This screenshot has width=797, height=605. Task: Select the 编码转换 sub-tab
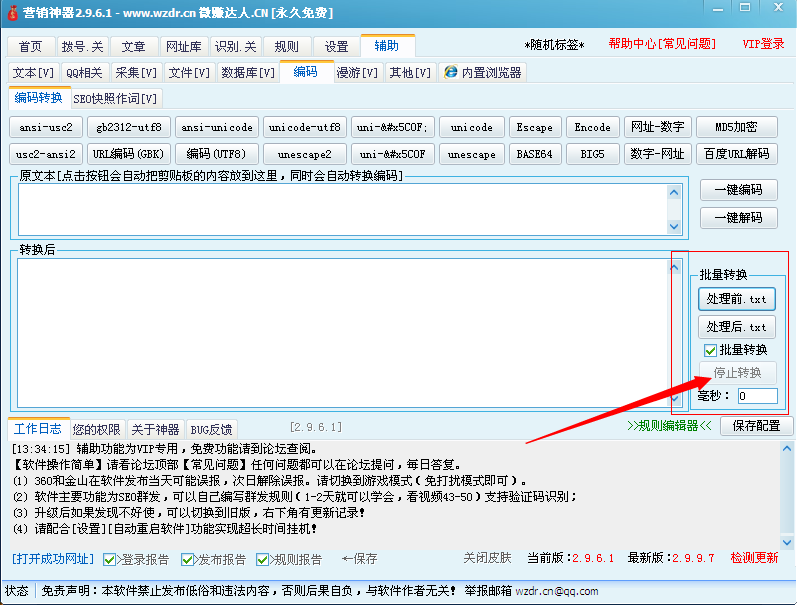point(39,98)
